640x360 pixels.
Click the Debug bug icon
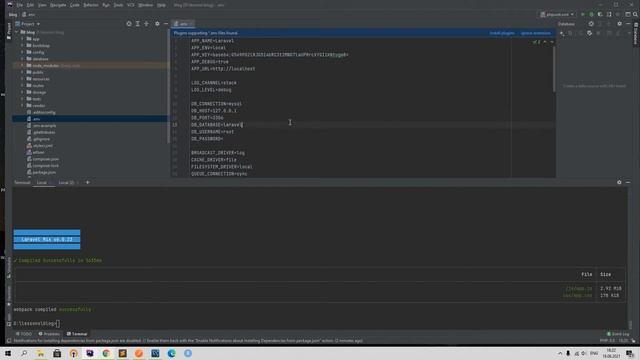tap(591, 14)
